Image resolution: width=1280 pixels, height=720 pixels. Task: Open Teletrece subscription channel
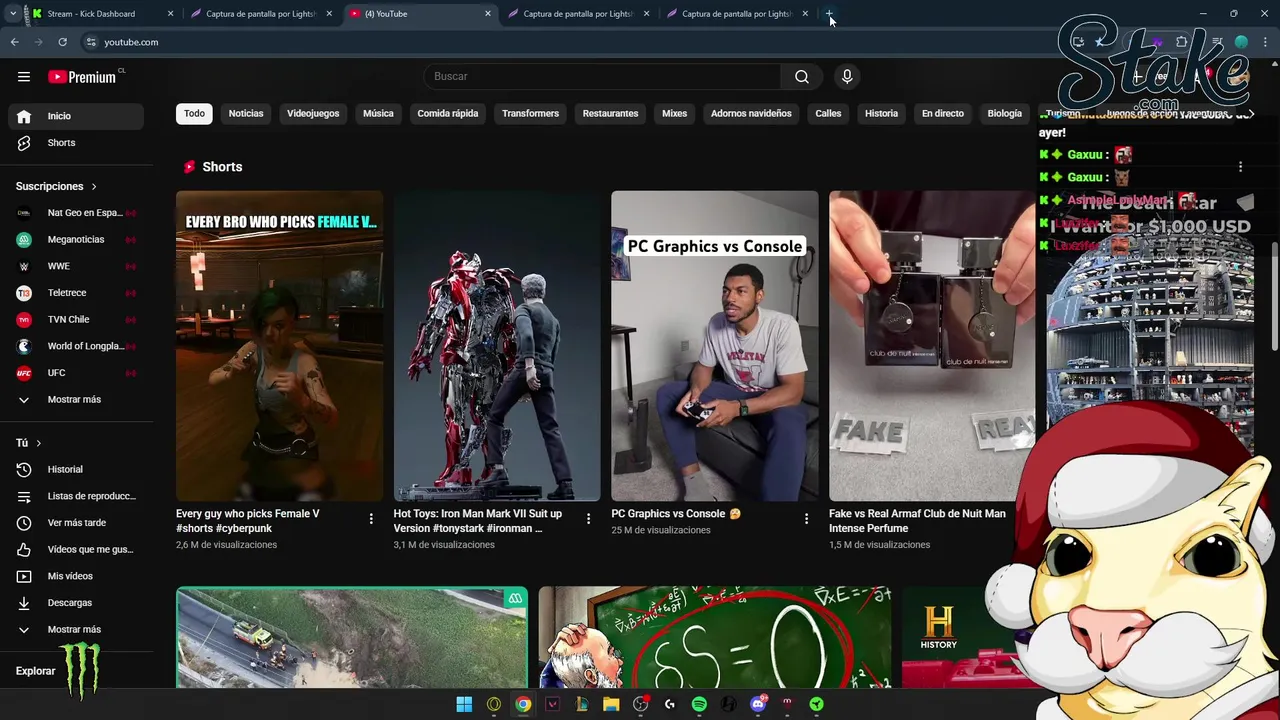[x=76, y=293]
